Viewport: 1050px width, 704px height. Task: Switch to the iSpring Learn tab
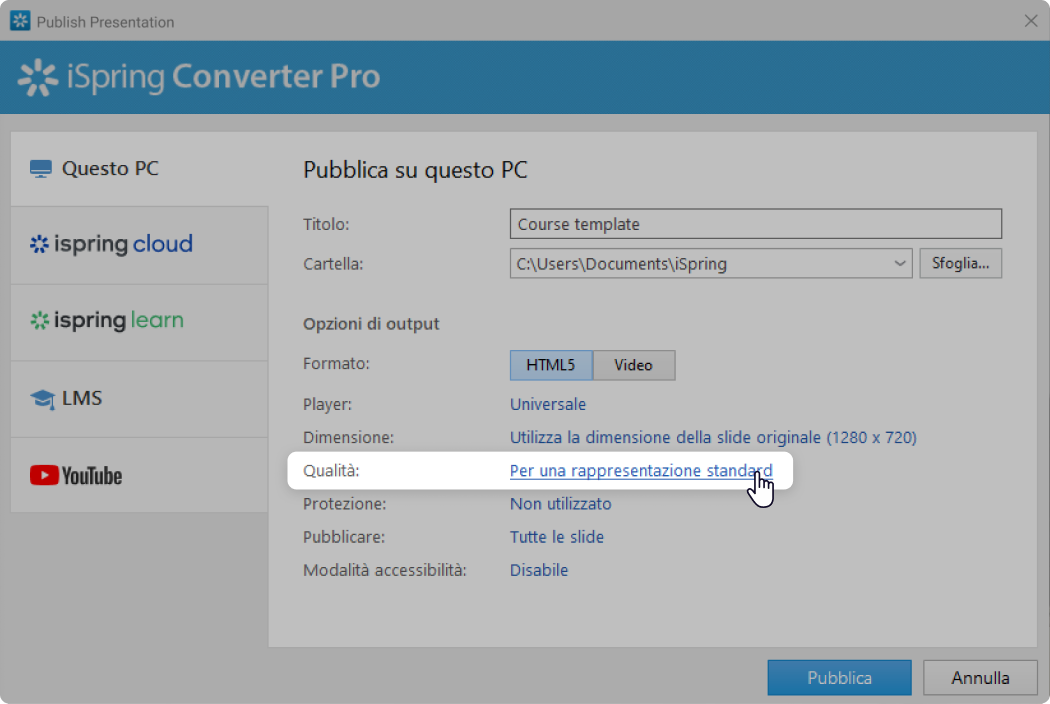coord(139,322)
